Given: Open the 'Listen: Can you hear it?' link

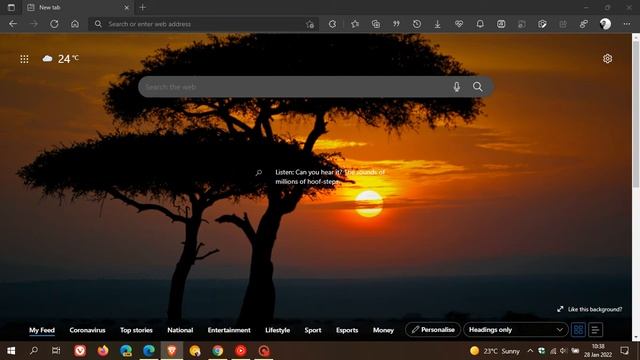Looking at the screenshot, I should tap(330, 177).
